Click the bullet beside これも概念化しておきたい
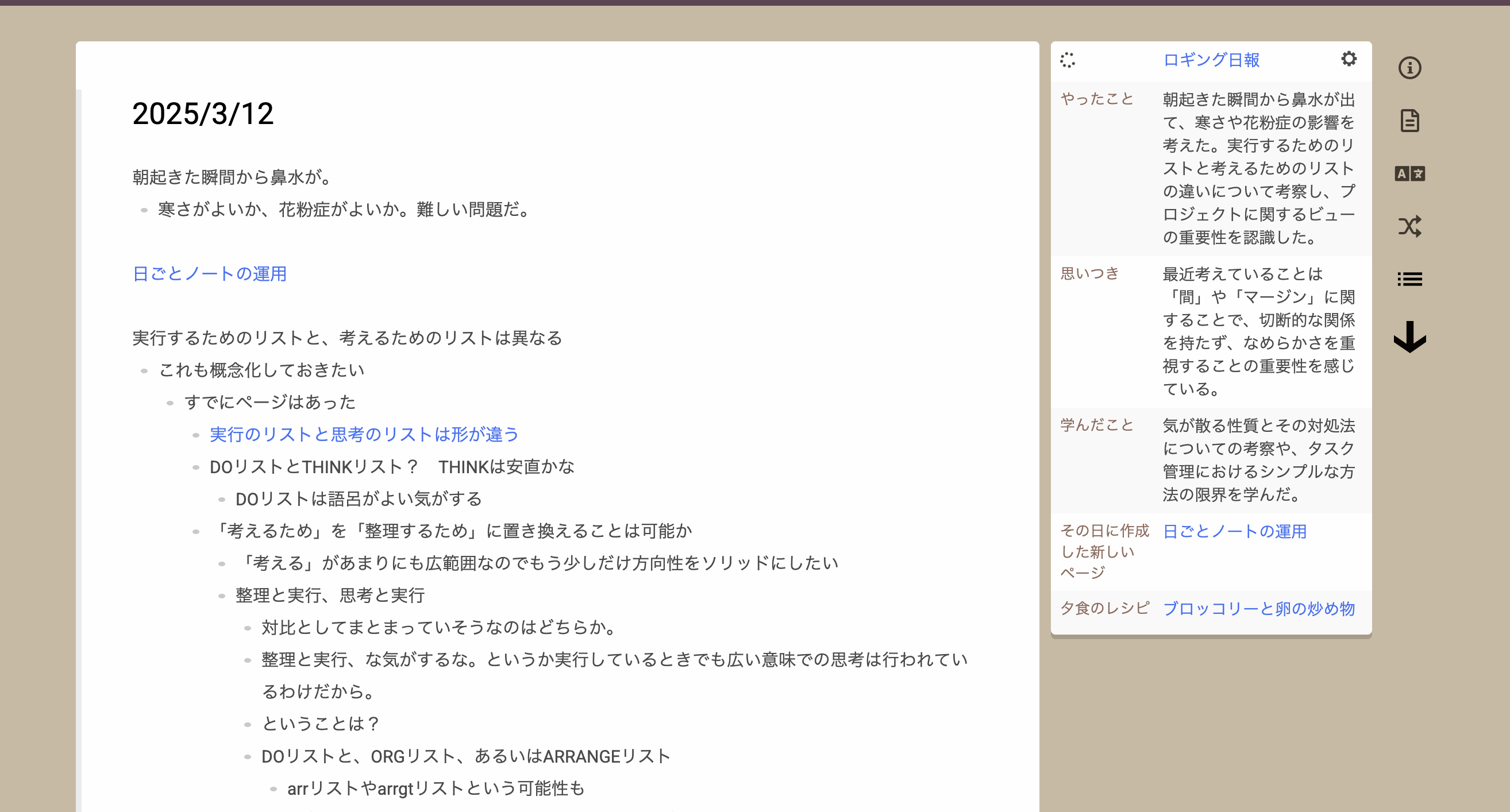Viewport: 1510px width, 812px height. 144,370
